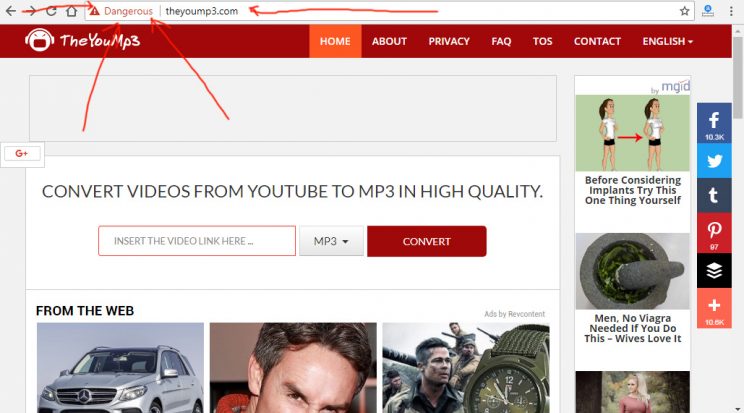The image size is (744, 413).
Task: Click the scrollbar up arrow
Action: (738, 30)
